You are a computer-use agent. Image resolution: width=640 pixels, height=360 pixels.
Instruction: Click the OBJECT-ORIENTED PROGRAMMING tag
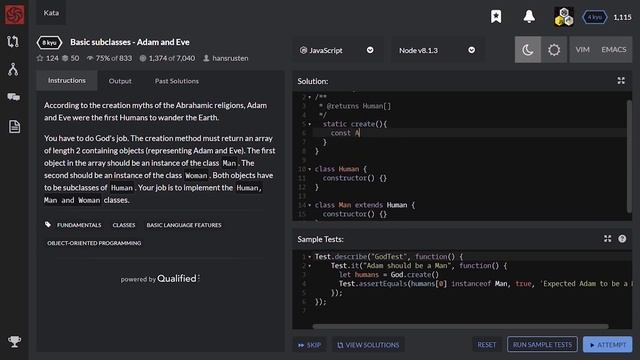94,243
